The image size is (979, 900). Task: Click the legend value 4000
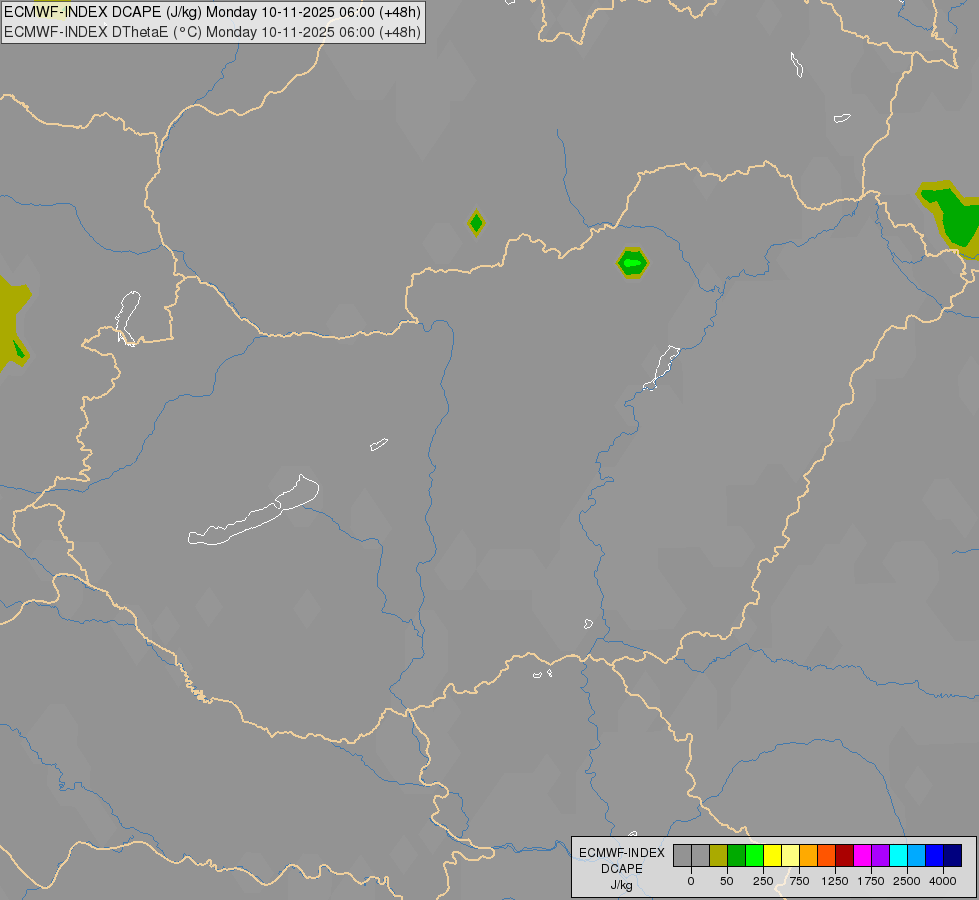click(x=943, y=881)
